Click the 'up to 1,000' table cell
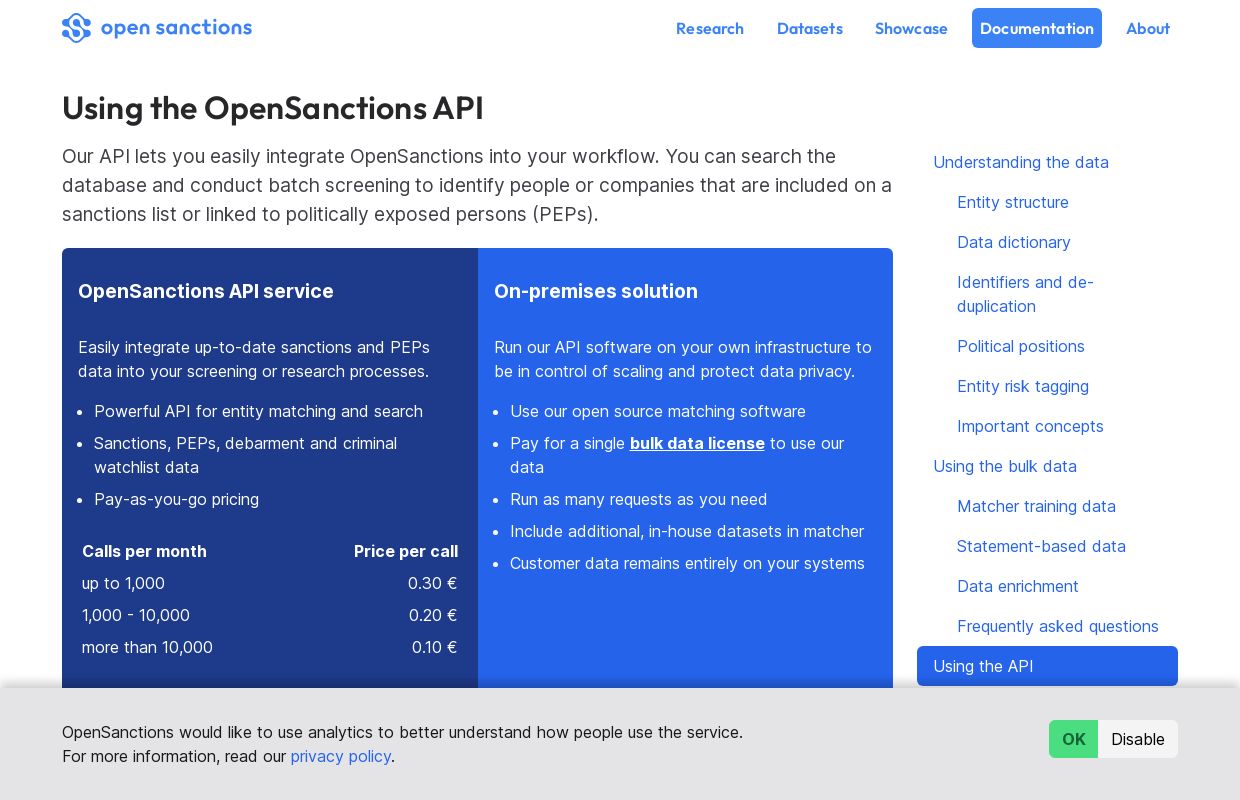 point(124,583)
